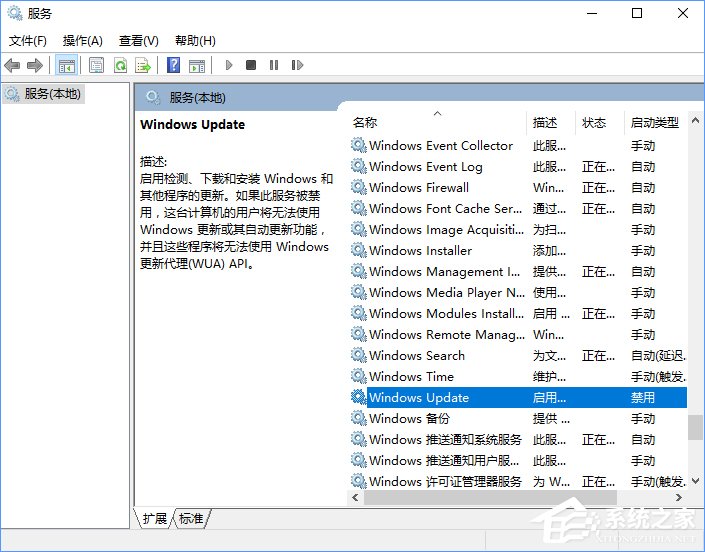Open the 文件(F) menu
The image size is (705, 552).
[27, 41]
